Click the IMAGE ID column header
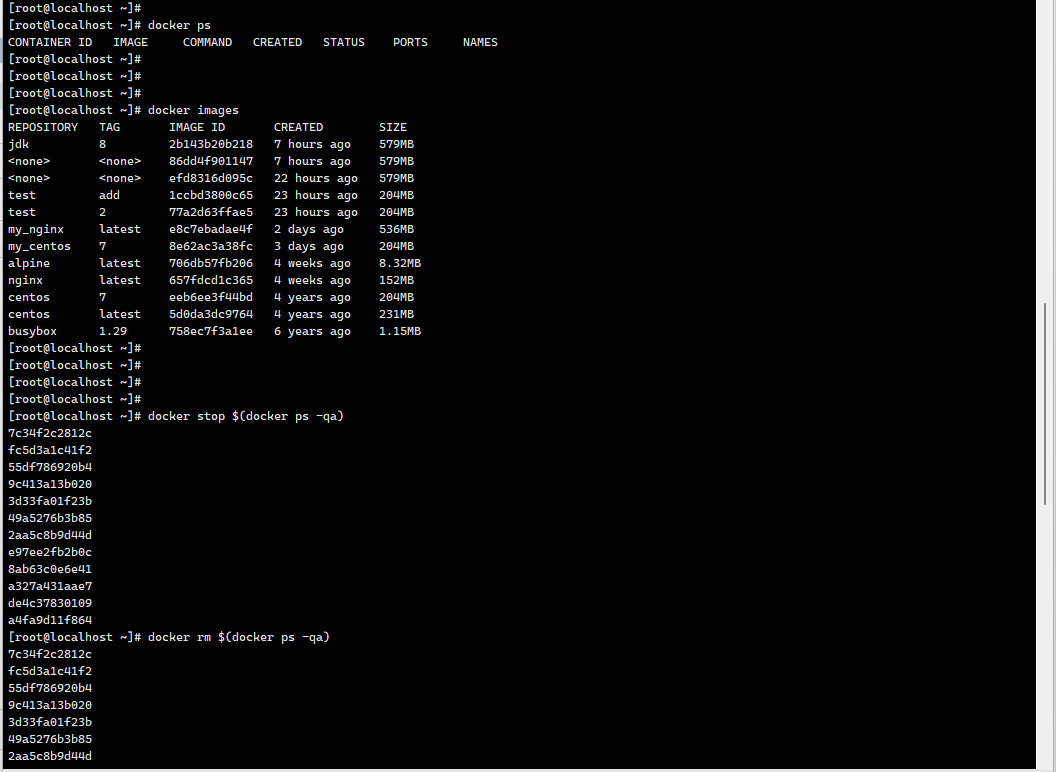 [x=197, y=127]
